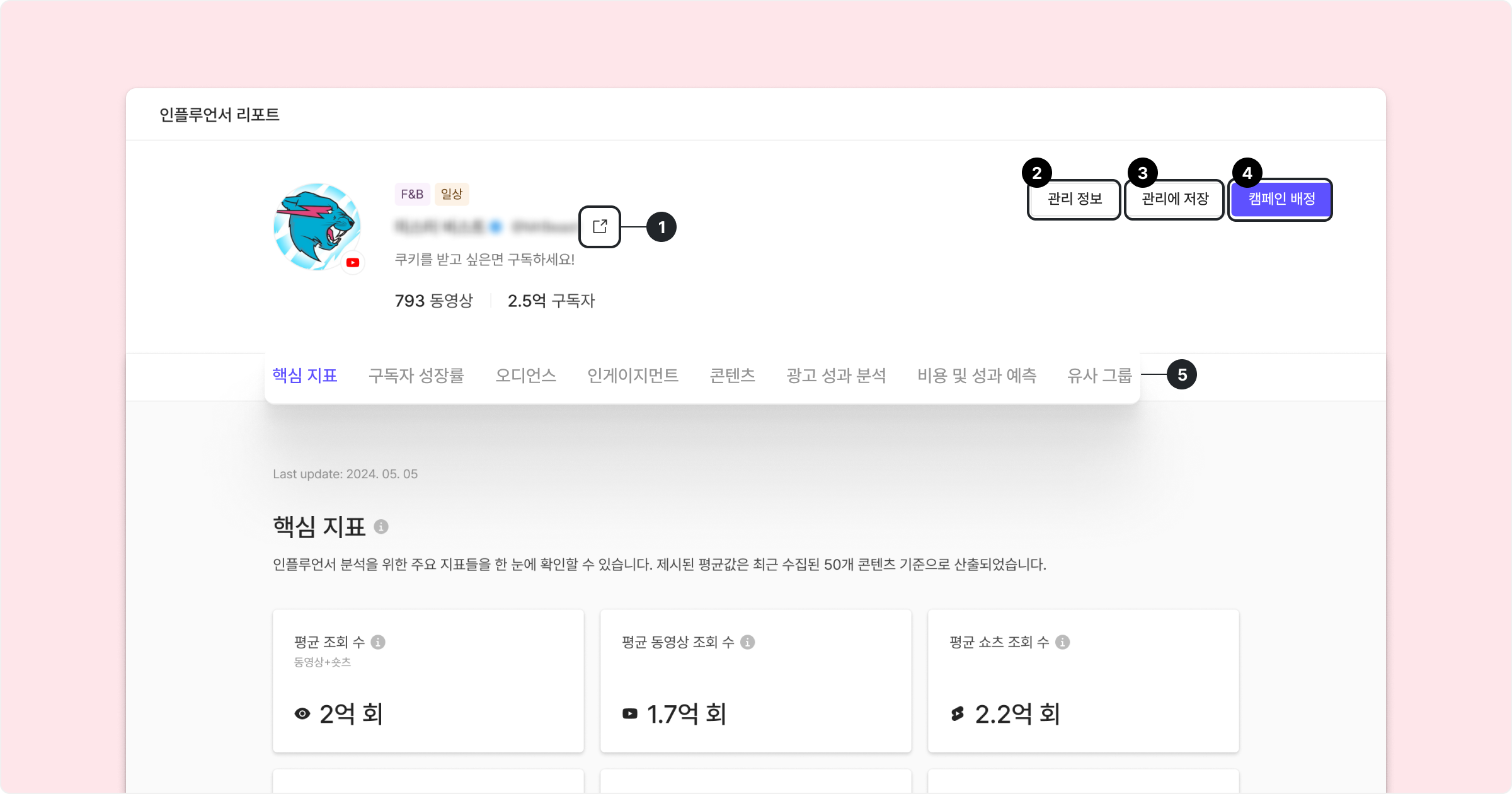
Task: Click the F&B category tag
Action: [x=412, y=194]
